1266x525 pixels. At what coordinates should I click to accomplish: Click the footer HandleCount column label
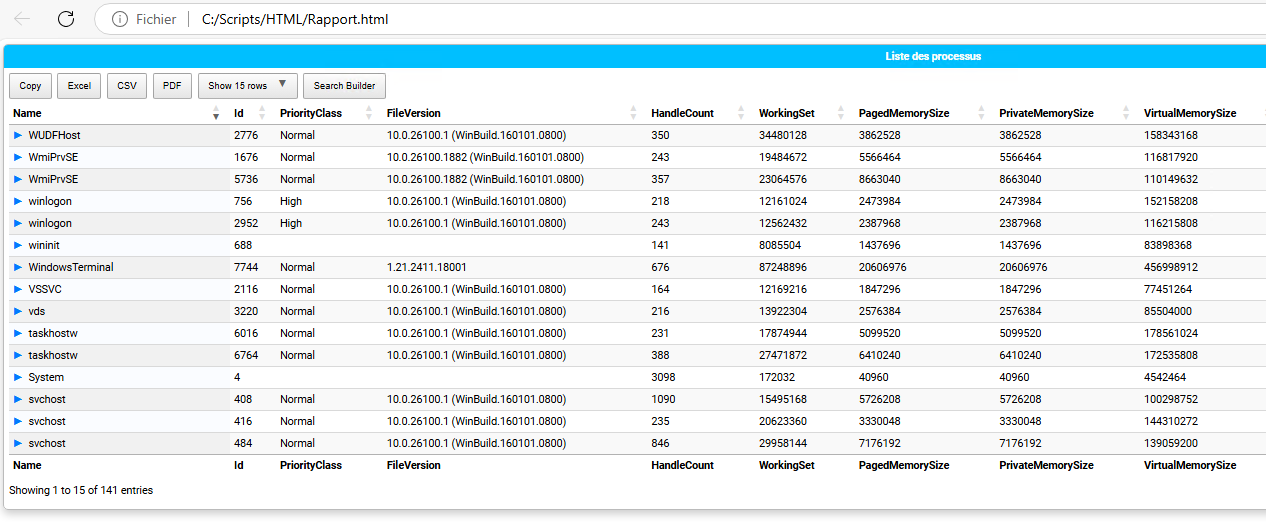[x=682, y=465]
